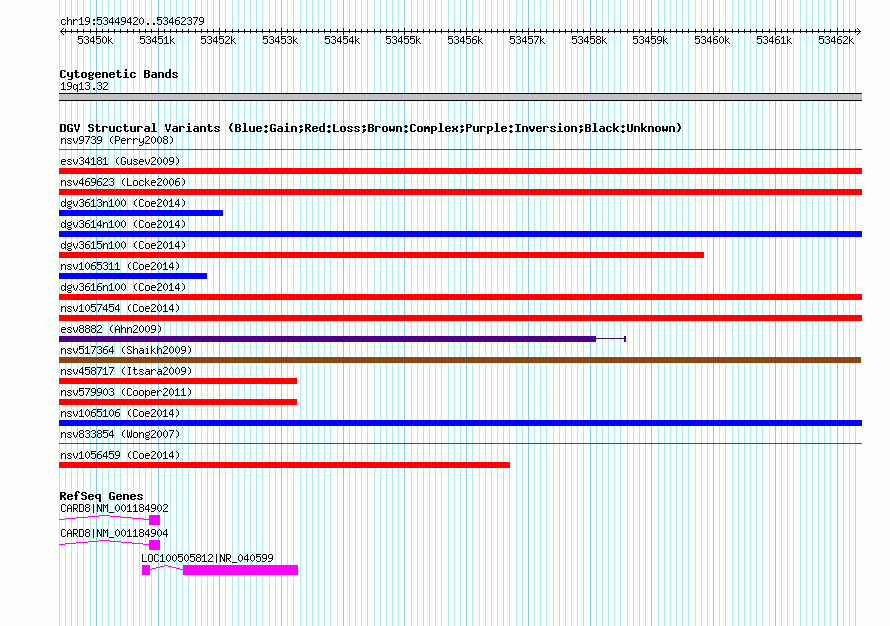This screenshot has width=890, height=626.
Task: Open gene CARD8|NM_001184904 label
Action: pyautogui.click(x=114, y=533)
